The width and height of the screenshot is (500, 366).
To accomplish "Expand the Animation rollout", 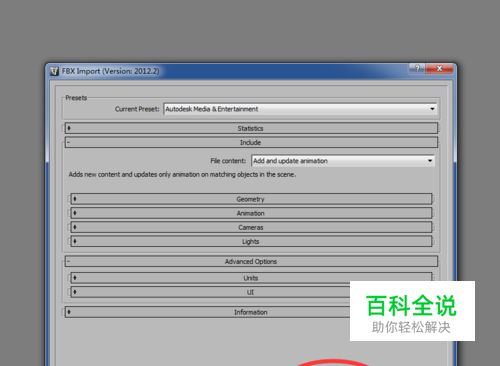I will point(251,213).
